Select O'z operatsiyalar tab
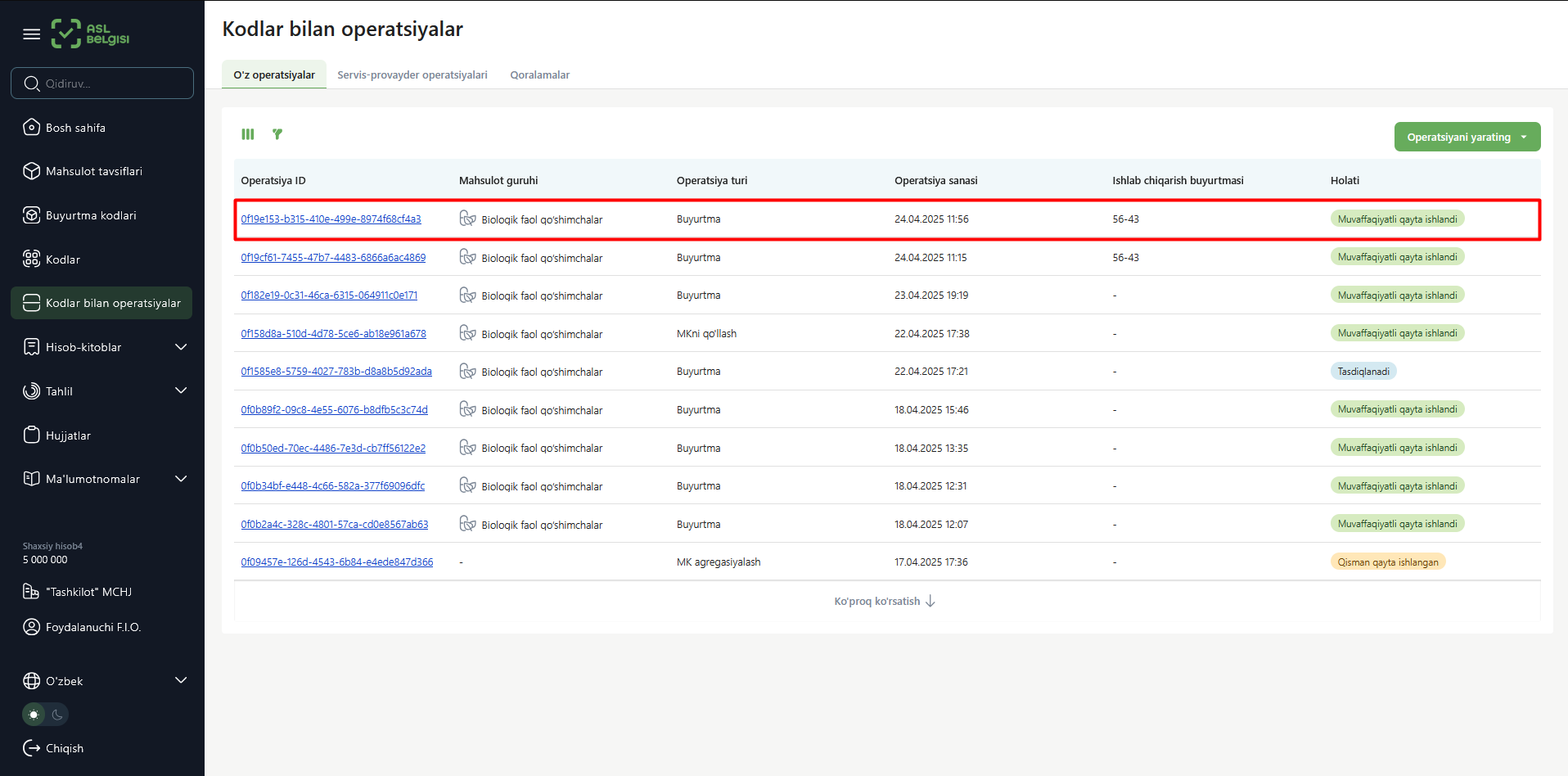 tap(274, 74)
